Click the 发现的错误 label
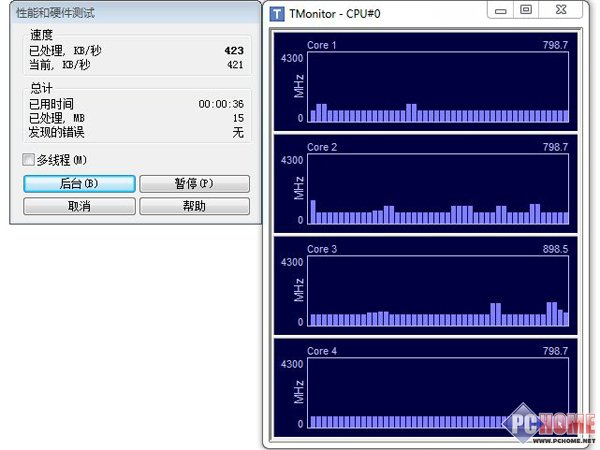Image resolution: width=600 pixels, height=450 pixels. (x=57, y=132)
